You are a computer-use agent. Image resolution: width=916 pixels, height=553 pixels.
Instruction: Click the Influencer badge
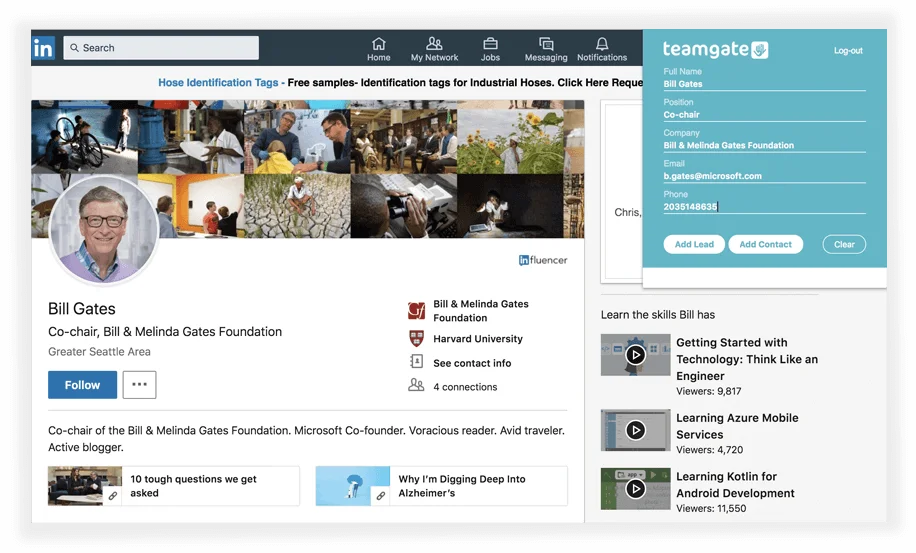tap(543, 260)
